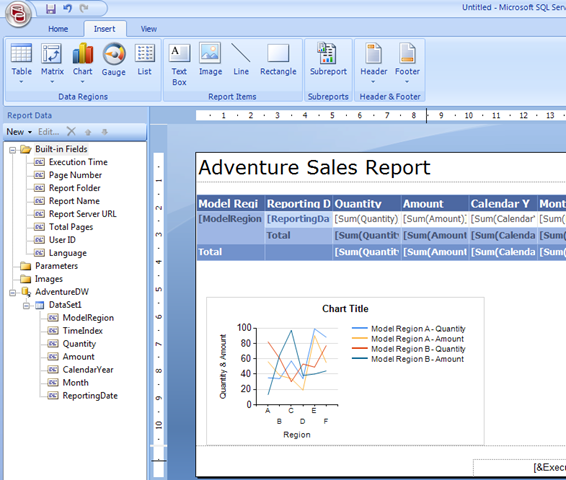Select the Chart Title text in chart
Screen dimensions: 566x480
point(345,309)
